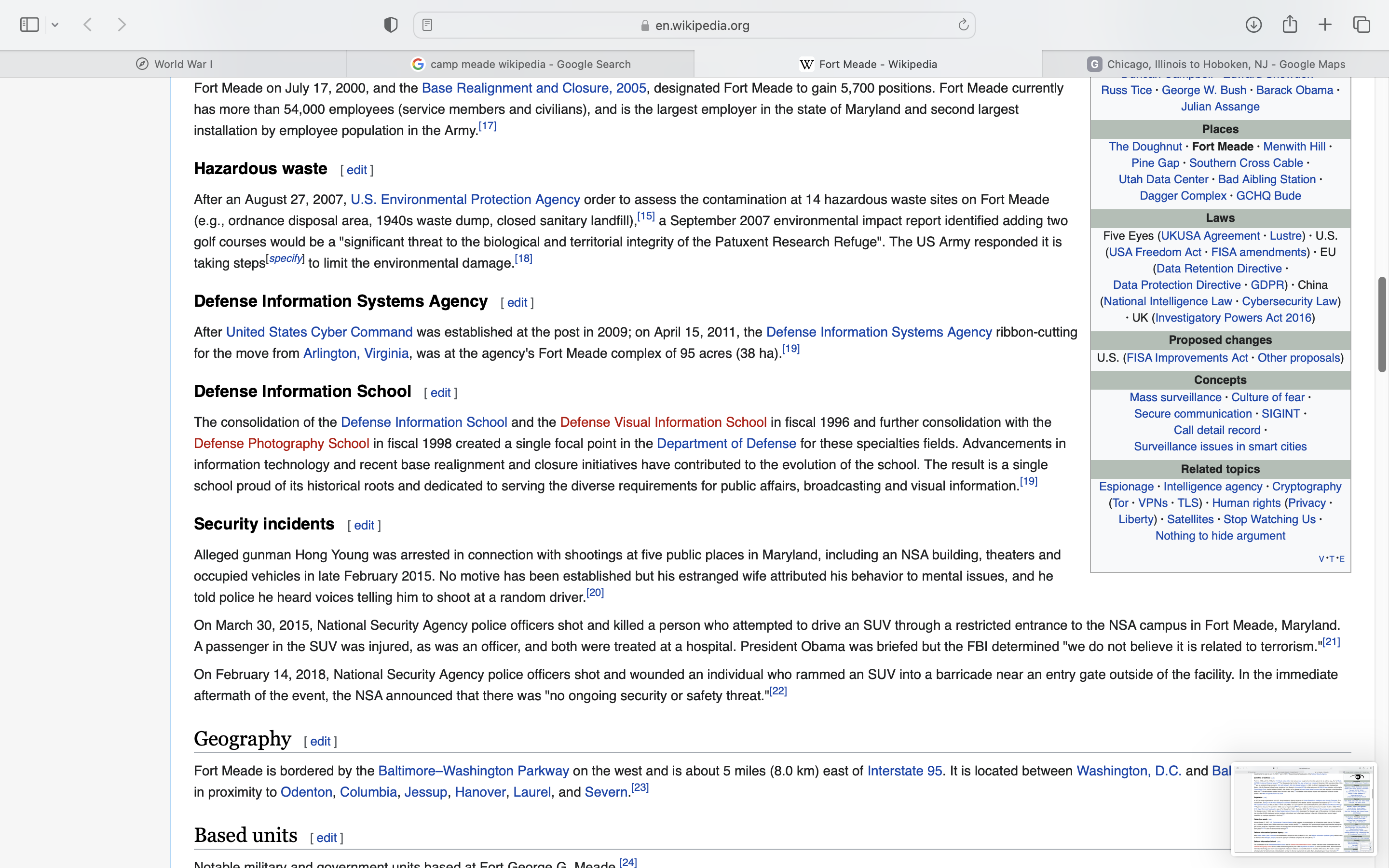Go back to the previous page
Viewport: 1389px width, 868px height.
(x=88, y=25)
